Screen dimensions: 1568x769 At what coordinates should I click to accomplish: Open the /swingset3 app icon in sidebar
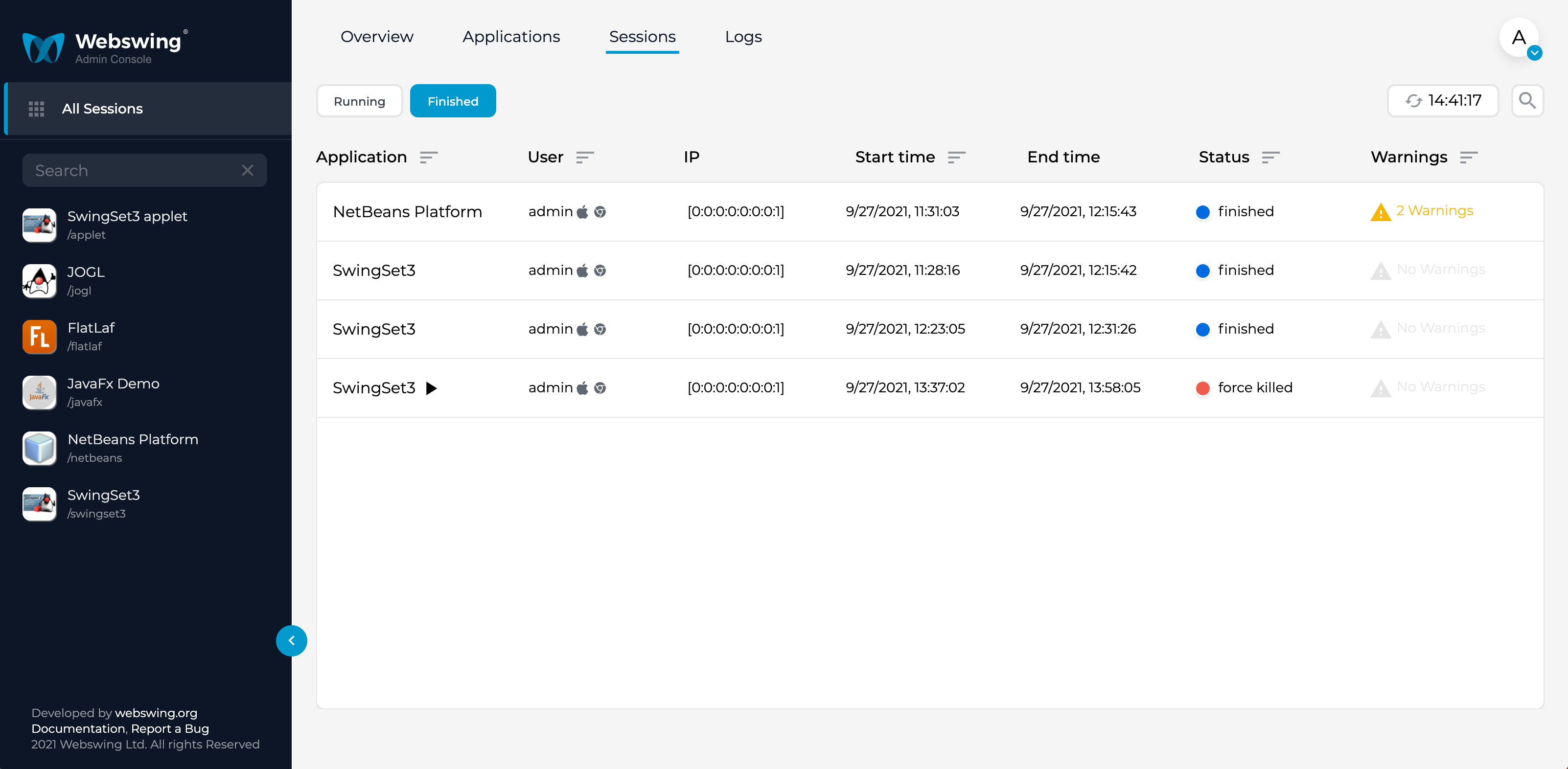pos(40,504)
